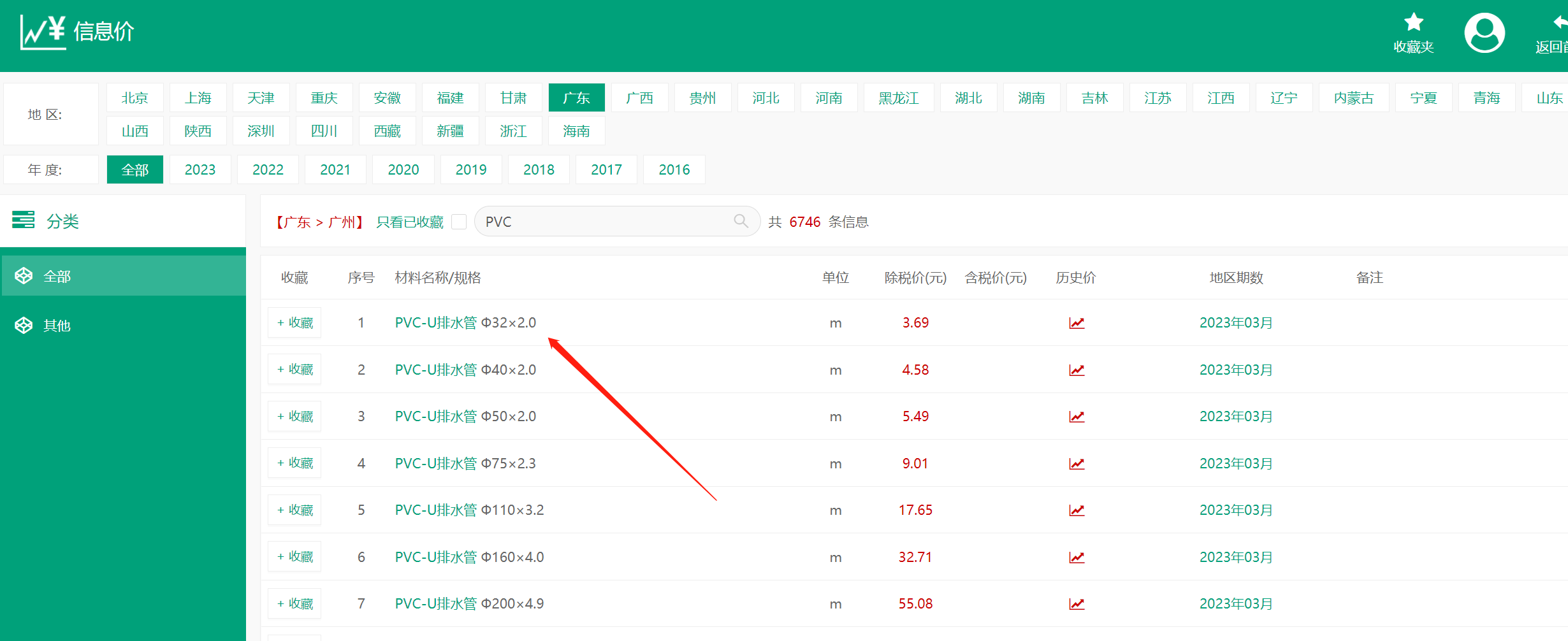Add row 7 Φ200×4.9 to 收藏
Viewport: 1568px width, 641px height.
pos(294,603)
